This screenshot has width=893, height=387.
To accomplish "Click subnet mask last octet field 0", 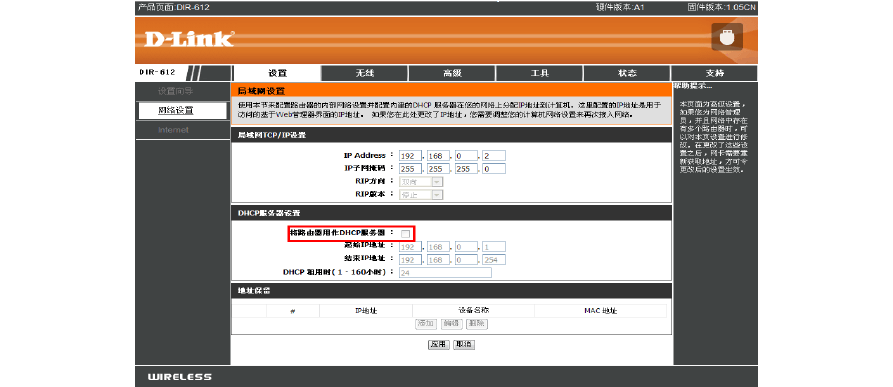I will [x=494, y=168].
